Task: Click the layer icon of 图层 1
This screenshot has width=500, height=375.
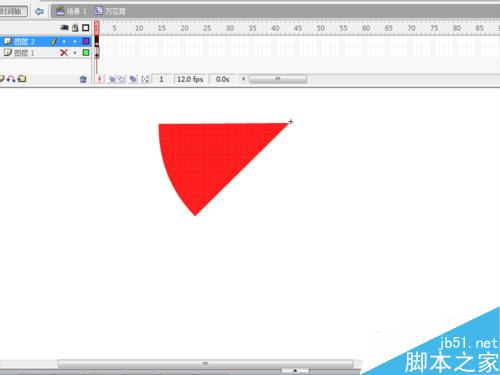Action: [x=7, y=53]
